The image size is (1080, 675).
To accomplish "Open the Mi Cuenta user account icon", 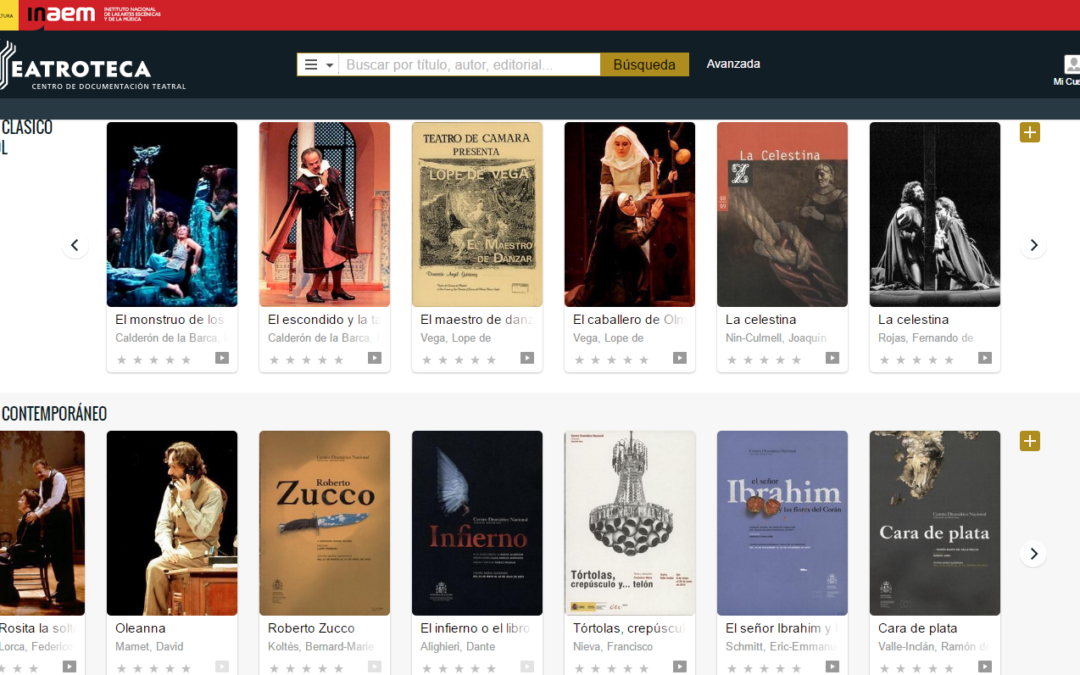I will (x=1071, y=64).
